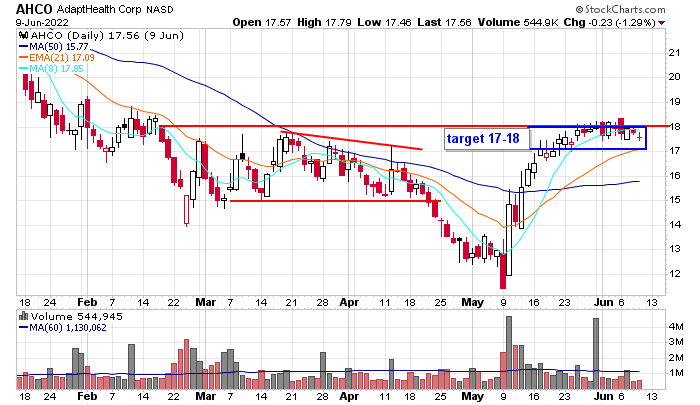Click the May label on the volume panel date axis
Viewport: 700px width, 405px height.
(473, 397)
